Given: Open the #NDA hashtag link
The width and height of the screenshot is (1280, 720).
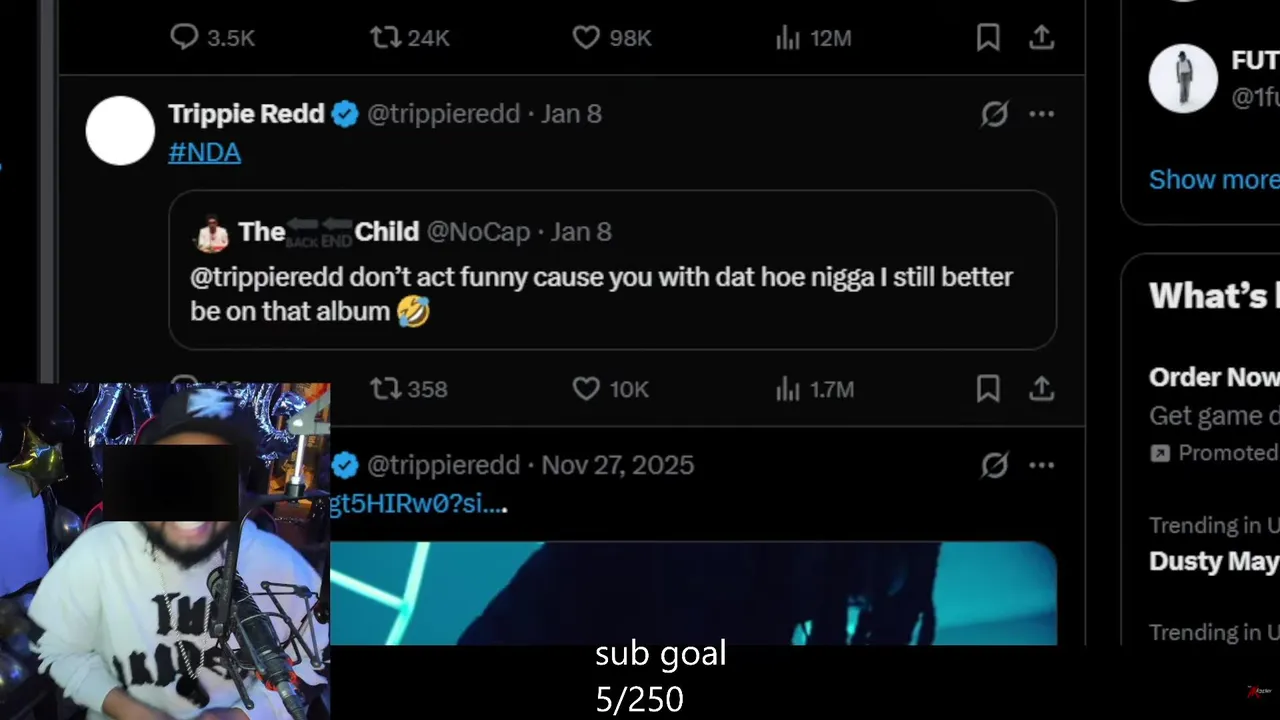Looking at the screenshot, I should pyautogui.click(x=204, y=152).
